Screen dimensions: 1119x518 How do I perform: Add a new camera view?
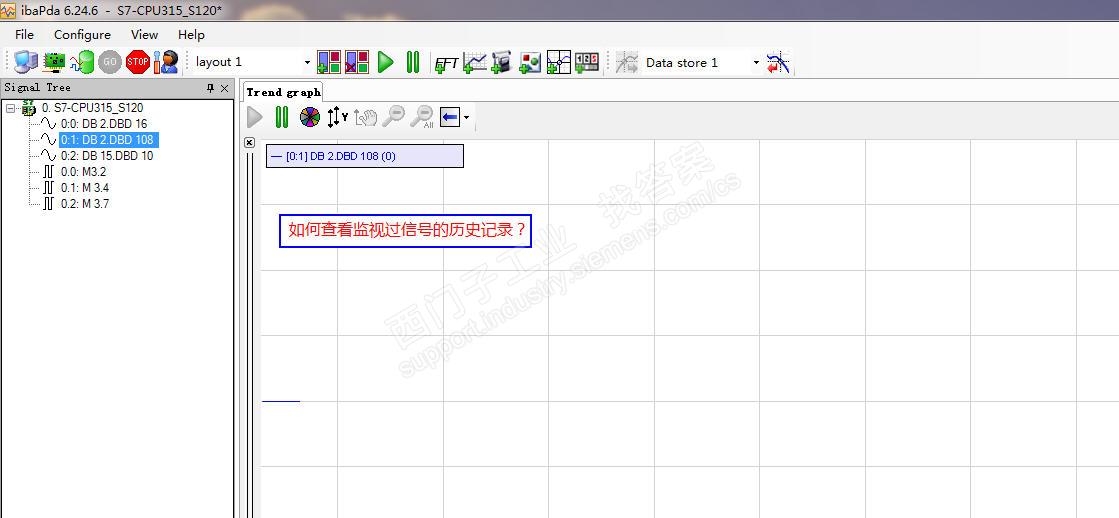pyautogui.click(x=502, y=62)
